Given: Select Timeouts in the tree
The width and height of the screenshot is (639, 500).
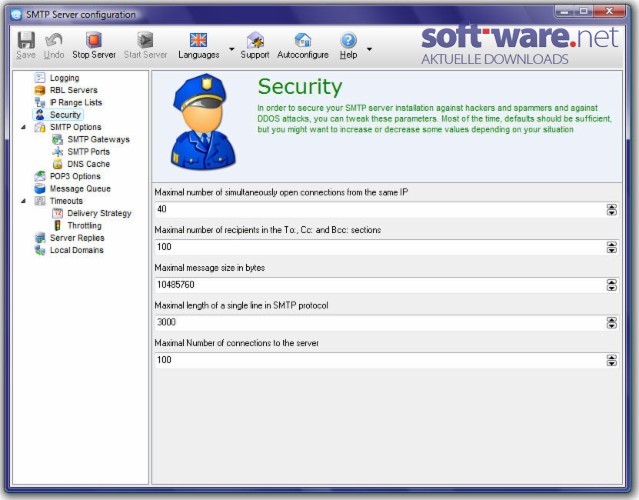Looking at the screenshot, I should tap(66, 200).
